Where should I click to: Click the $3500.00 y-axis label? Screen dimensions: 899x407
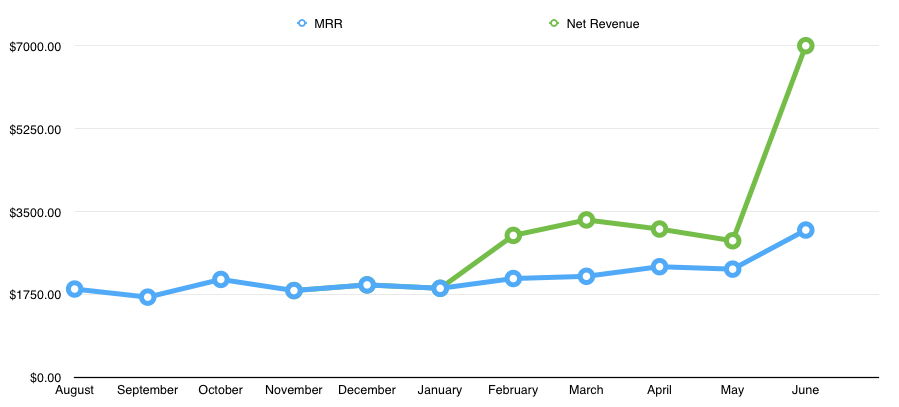point(34,212)
